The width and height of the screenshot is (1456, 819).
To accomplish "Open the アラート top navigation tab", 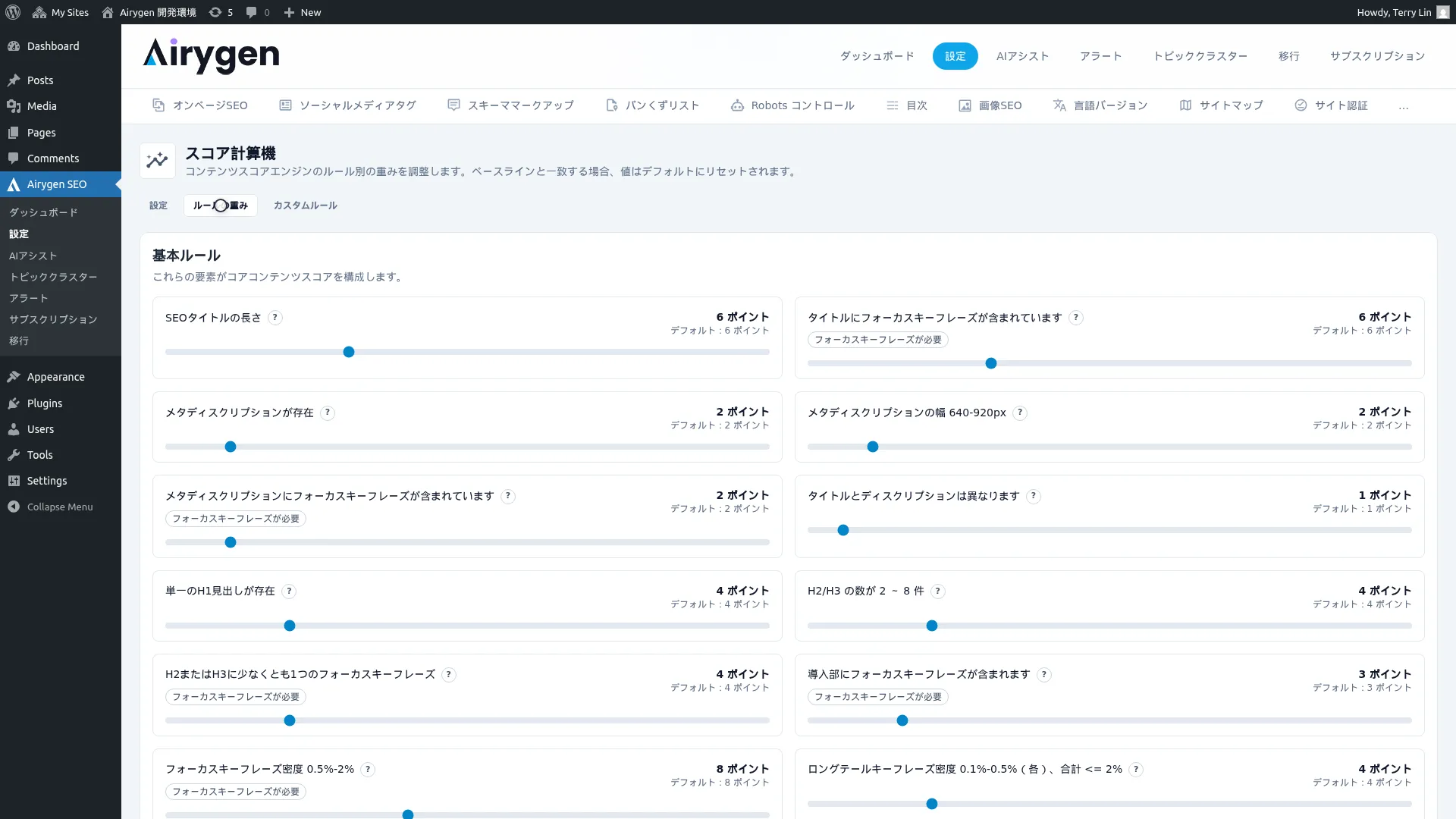I will click(x=1101, y=56).
